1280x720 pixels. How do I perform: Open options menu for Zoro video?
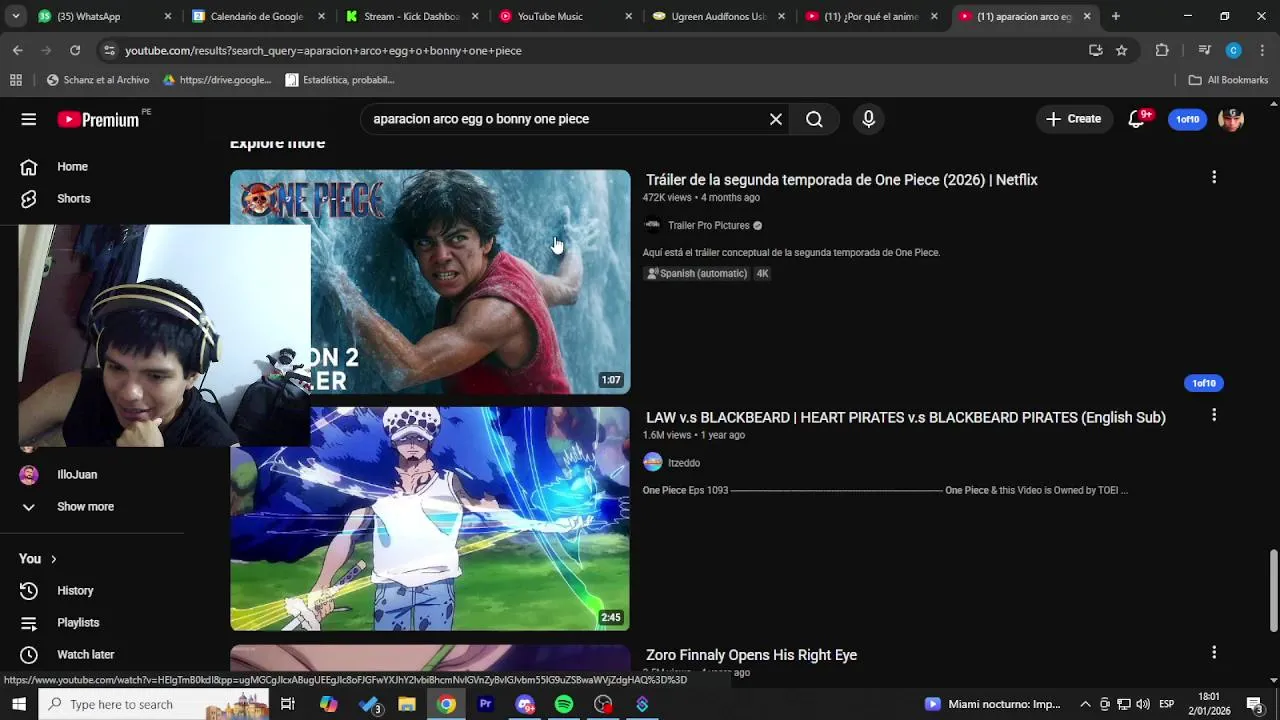tap(1214, 652)
